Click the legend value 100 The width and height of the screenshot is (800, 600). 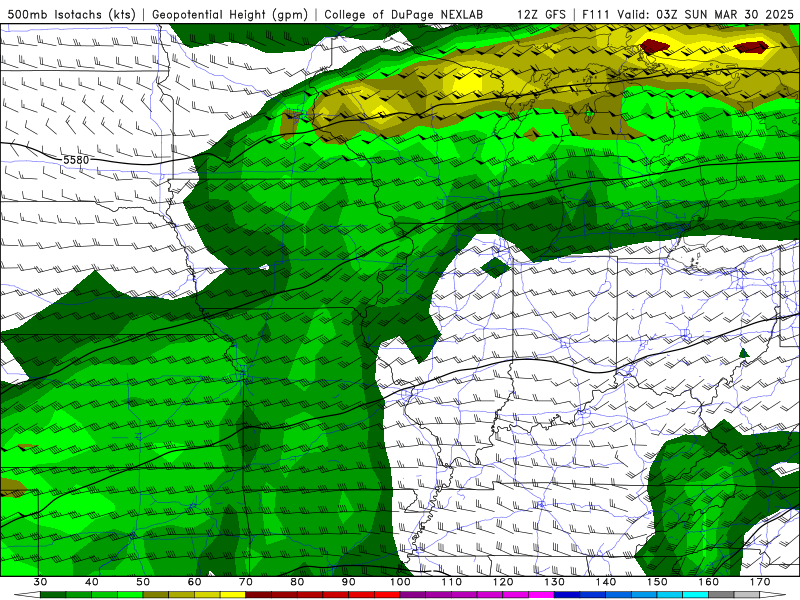(401, 582)
